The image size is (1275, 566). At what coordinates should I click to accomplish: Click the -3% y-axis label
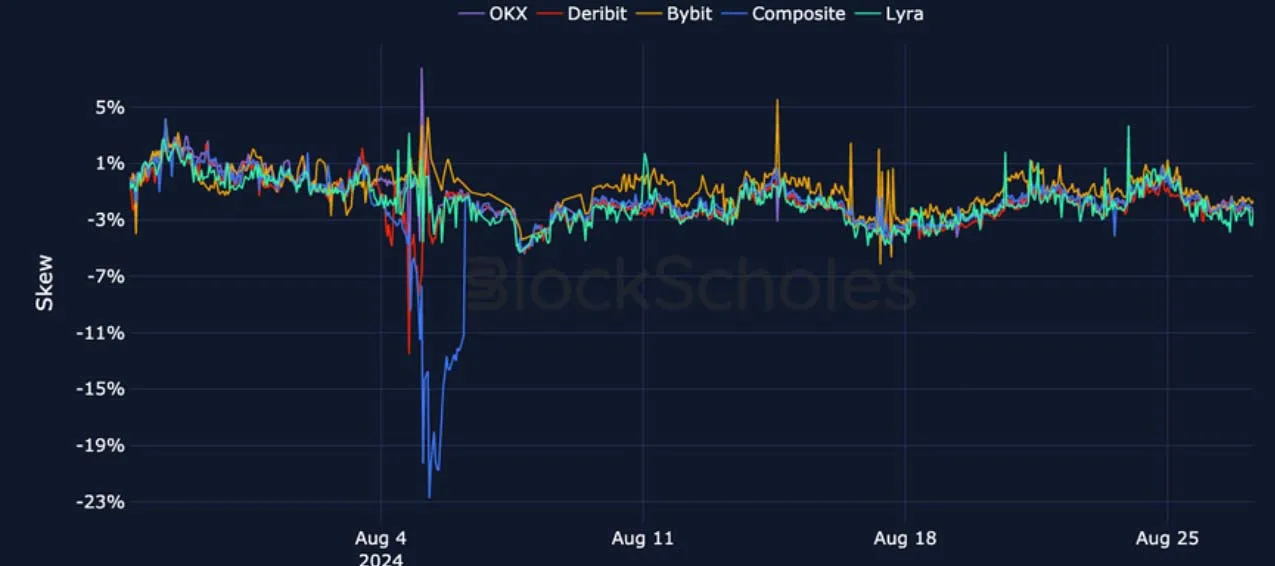pyautogui.click(x=107, y=220)
